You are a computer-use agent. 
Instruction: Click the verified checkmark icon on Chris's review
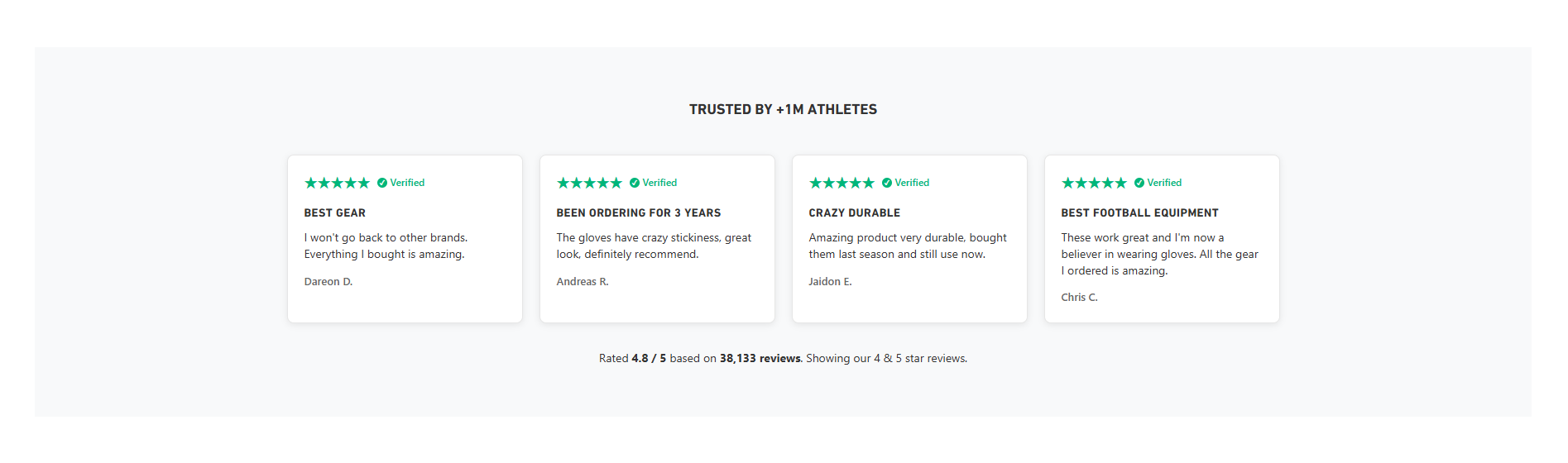pyautogui.click(x=1139, y=183)
